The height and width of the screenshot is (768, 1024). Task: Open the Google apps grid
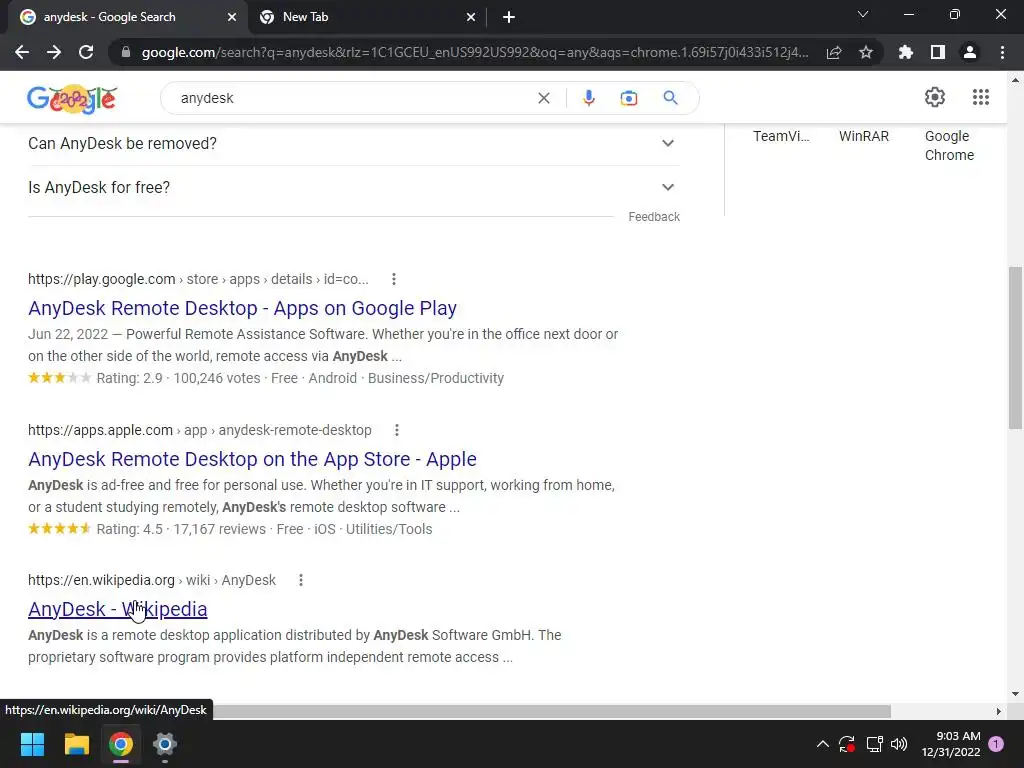981,97
